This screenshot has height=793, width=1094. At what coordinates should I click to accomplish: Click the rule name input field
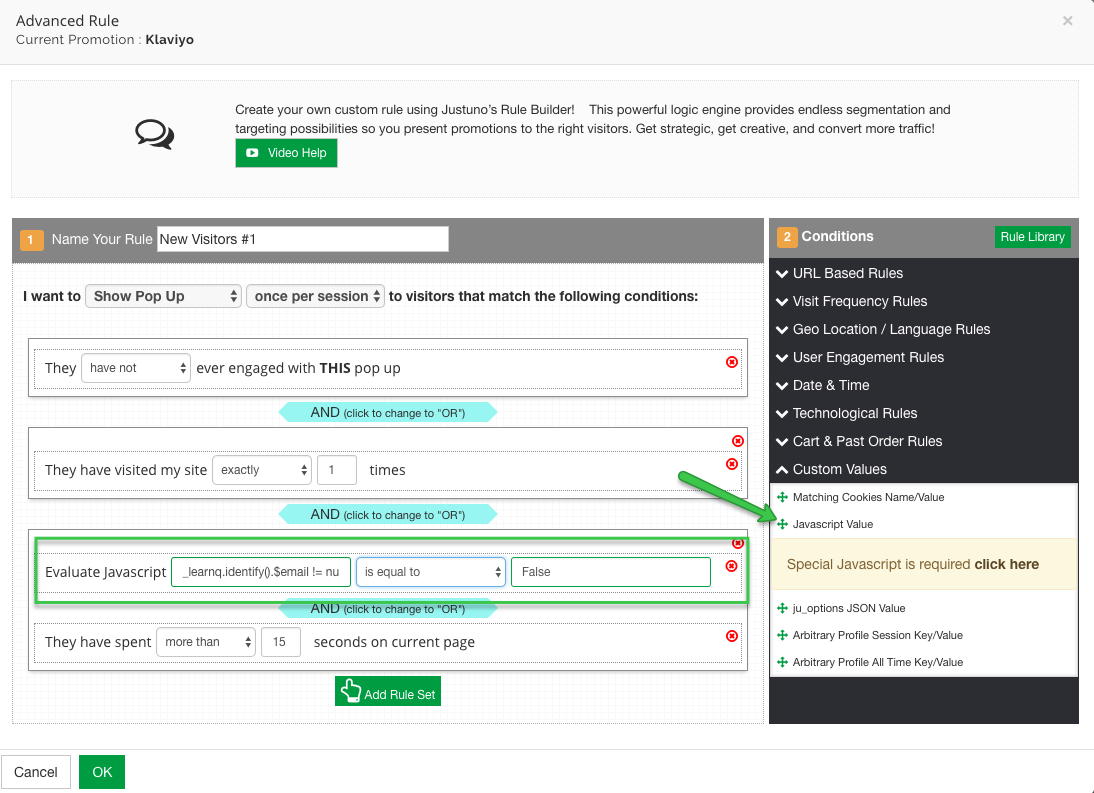point(303,239)
